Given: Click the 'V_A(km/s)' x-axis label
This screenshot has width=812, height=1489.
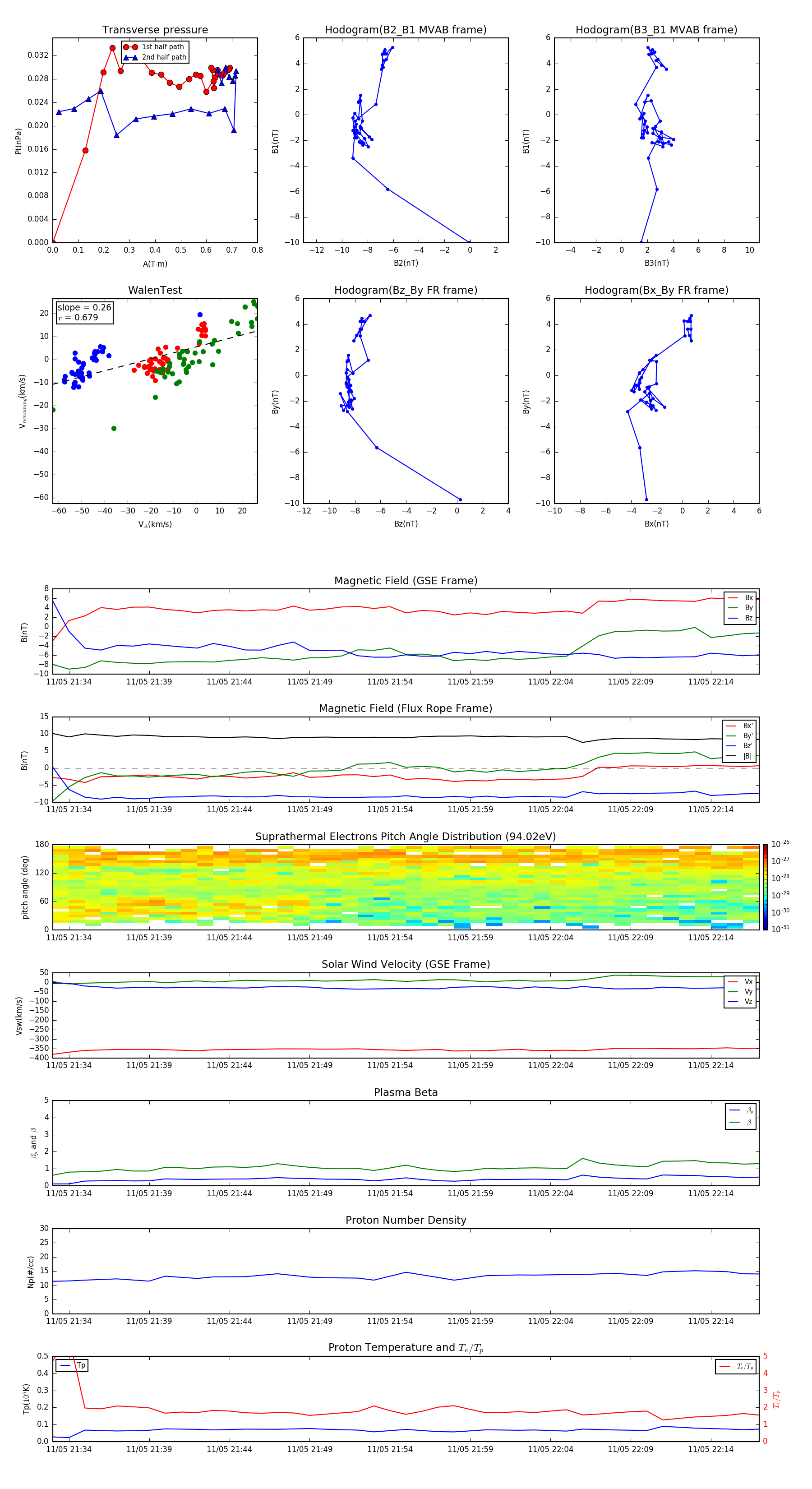Looking at the screenshot, I should tap(155, 524).
